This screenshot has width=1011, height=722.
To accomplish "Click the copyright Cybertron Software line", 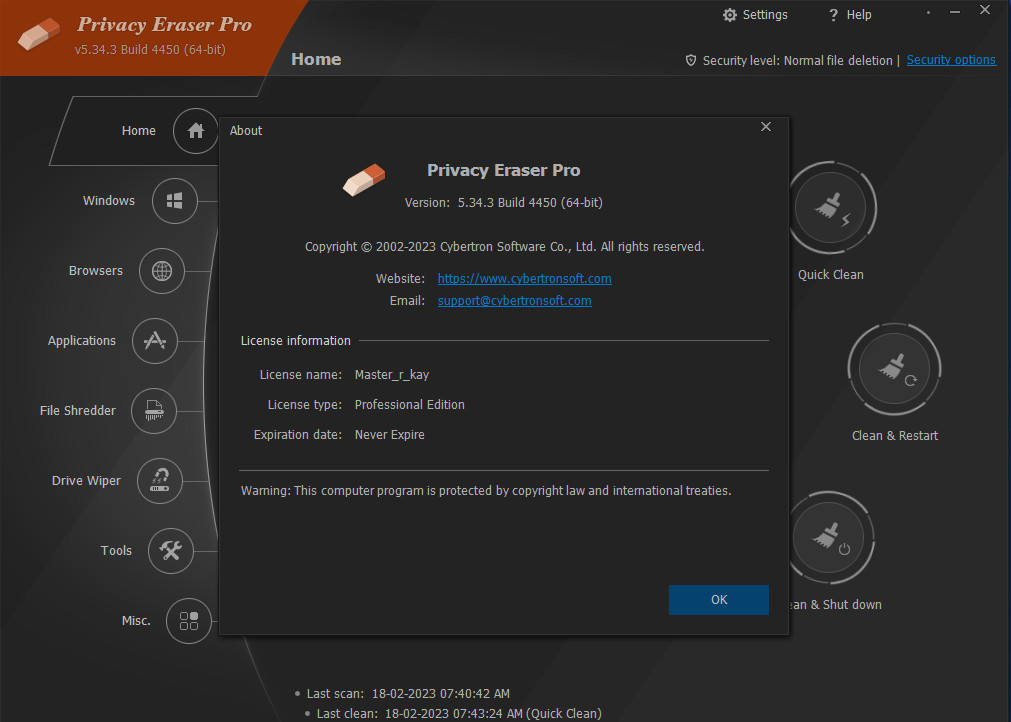I will (504, 247).
